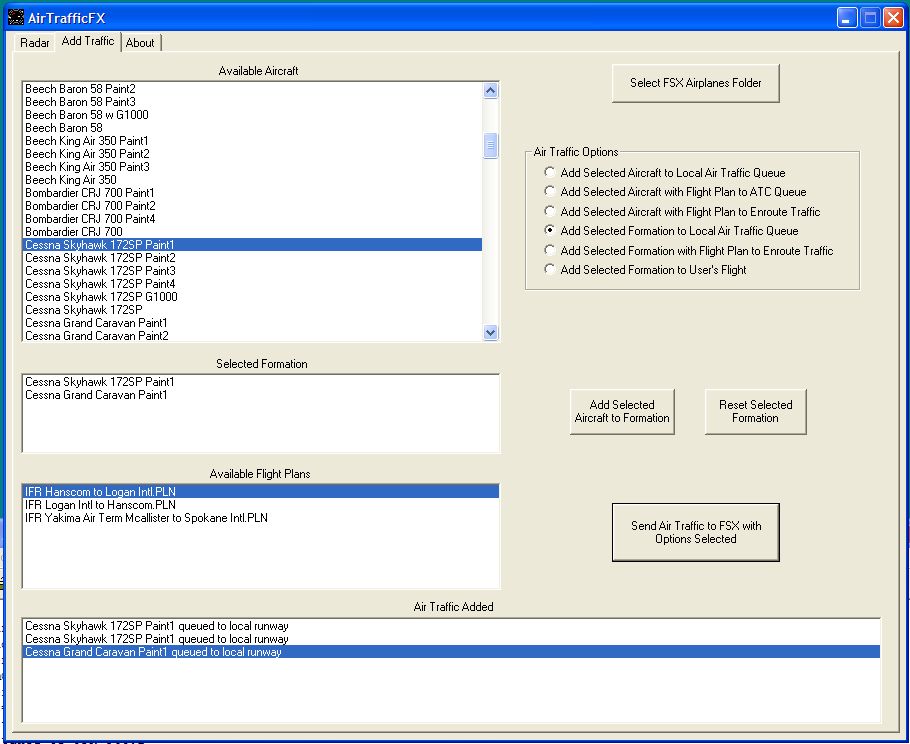Select Beech Baron 58 Paint2 in aircraft list
This screenshot has width=910, height=744.
252,89
